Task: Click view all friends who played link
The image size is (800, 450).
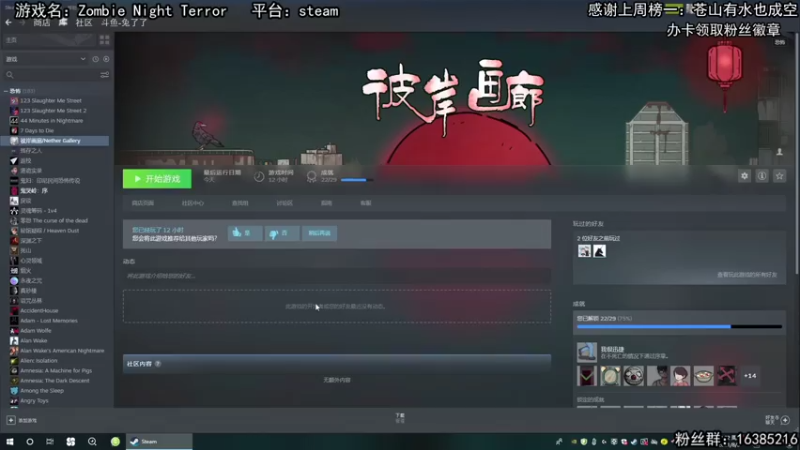Action: click(x=747, y=274)
